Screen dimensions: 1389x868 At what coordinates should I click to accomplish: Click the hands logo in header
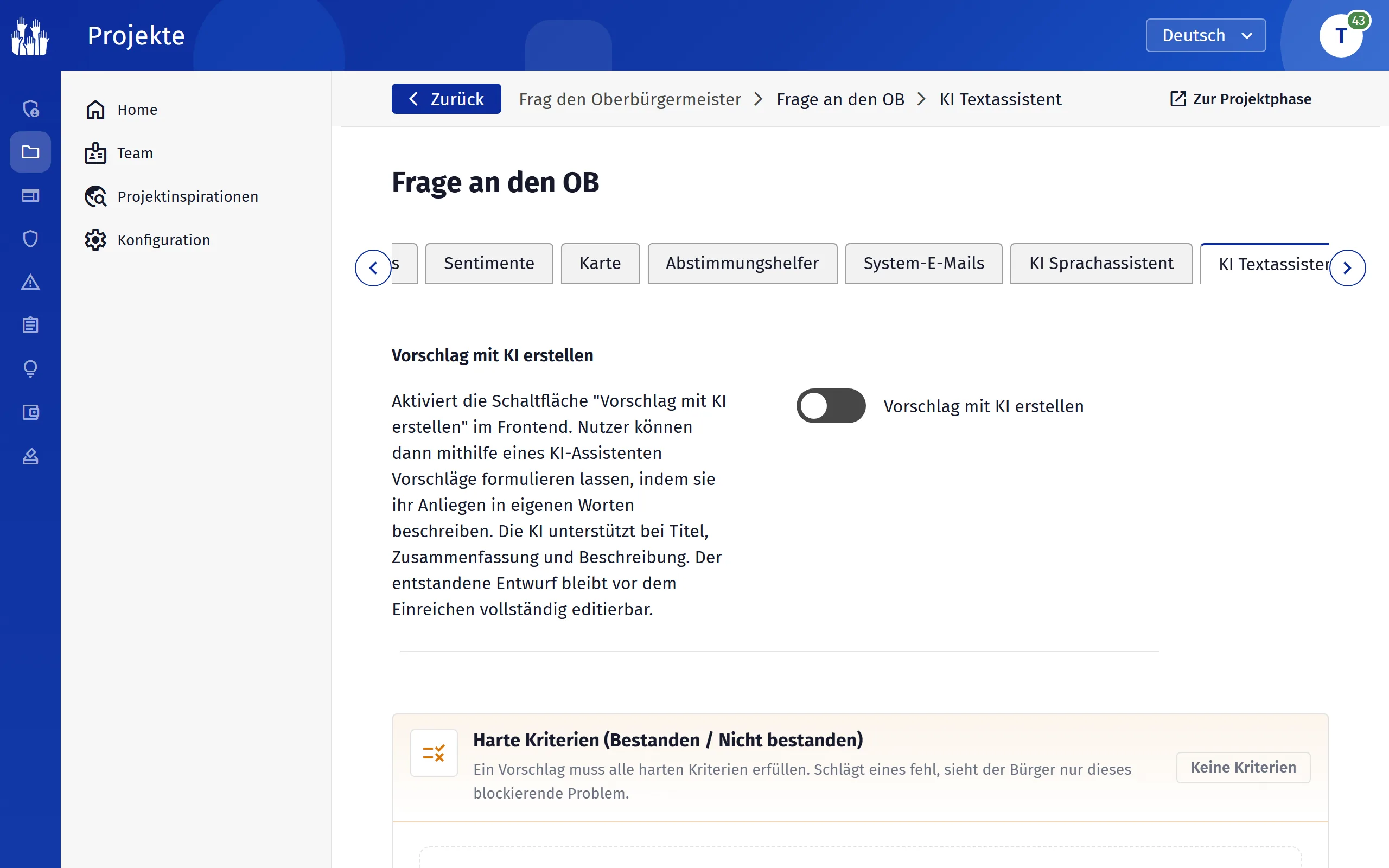[x=30, y=36]
